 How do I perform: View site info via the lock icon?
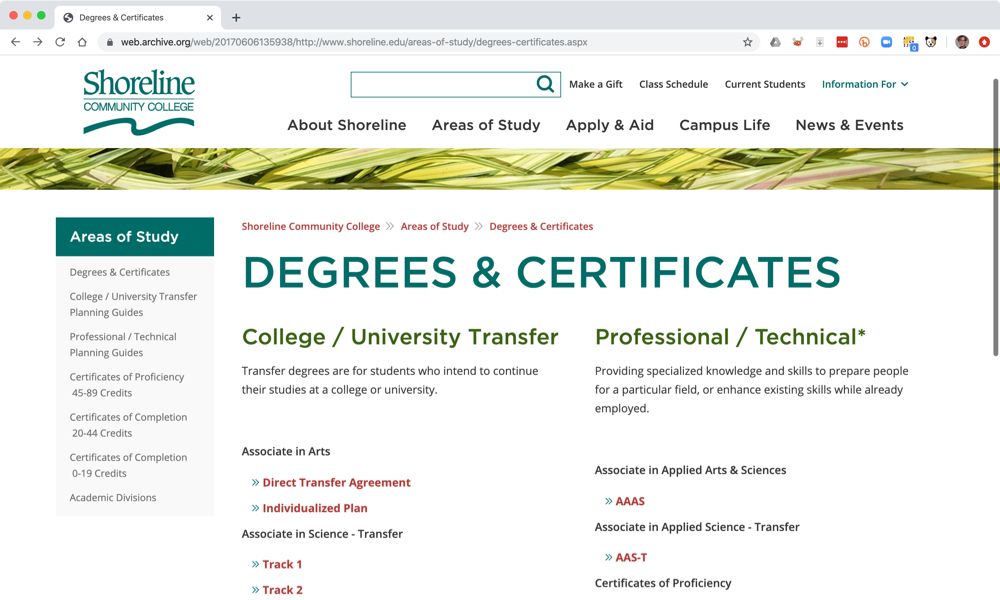coord(110,42)
